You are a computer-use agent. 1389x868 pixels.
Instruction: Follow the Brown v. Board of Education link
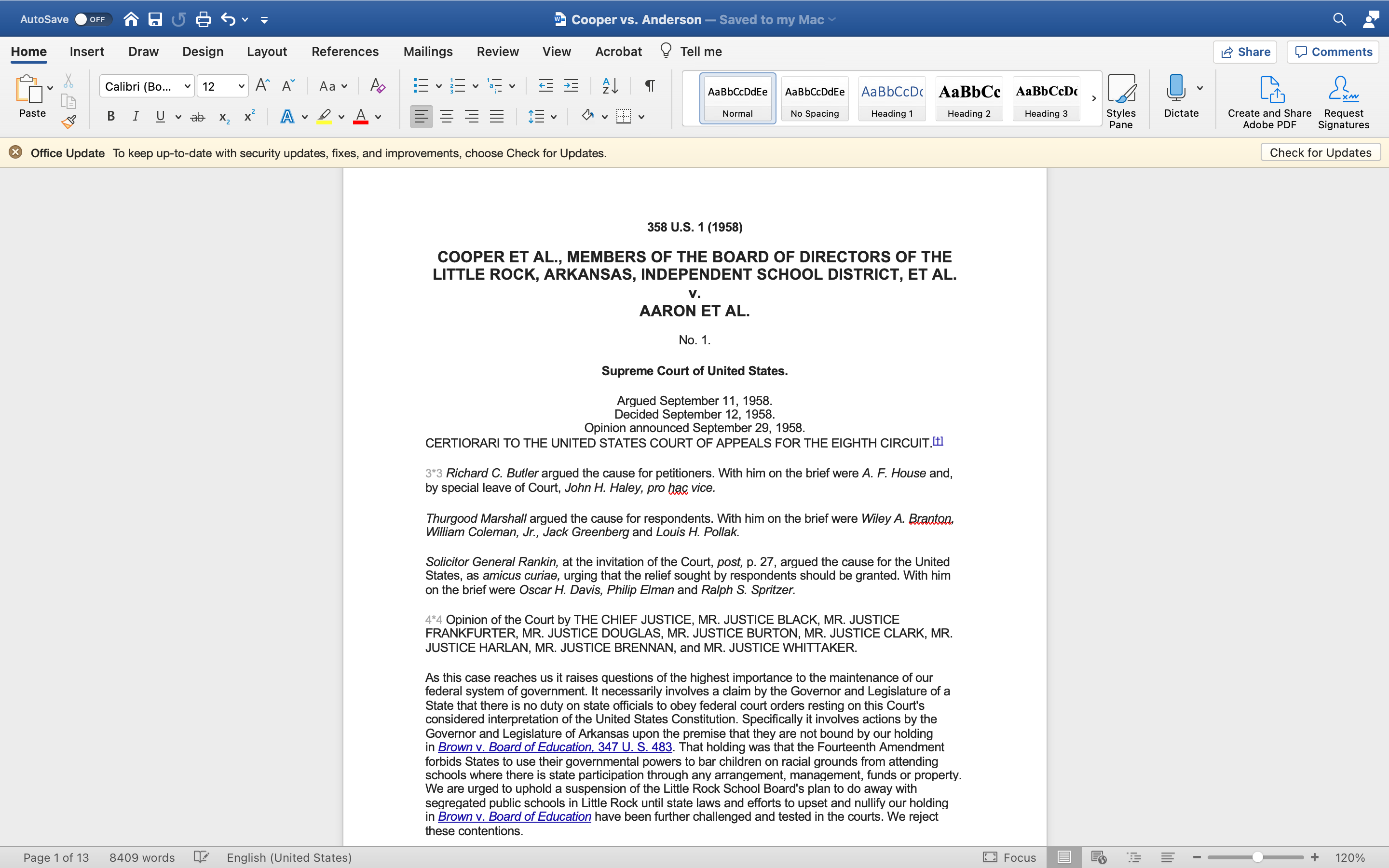tap(555, 747)
